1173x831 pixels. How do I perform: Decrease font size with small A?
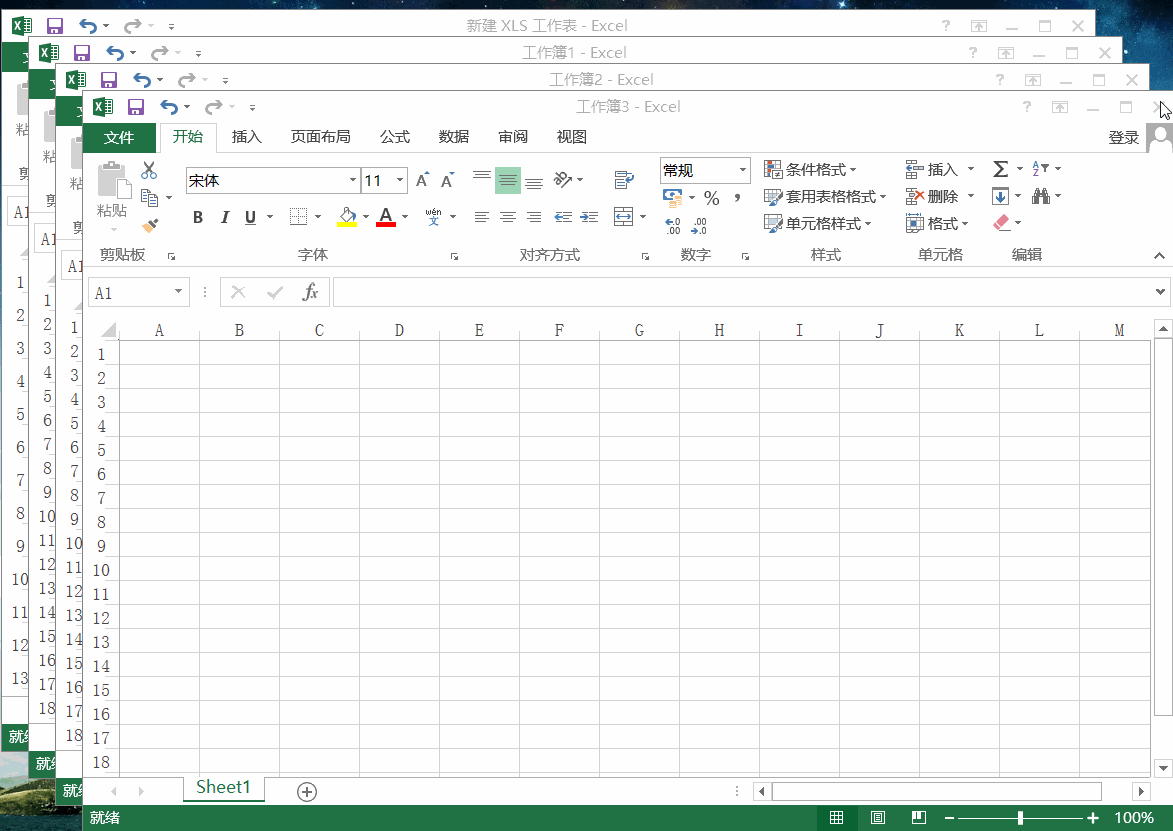click(x=447, y=180)
